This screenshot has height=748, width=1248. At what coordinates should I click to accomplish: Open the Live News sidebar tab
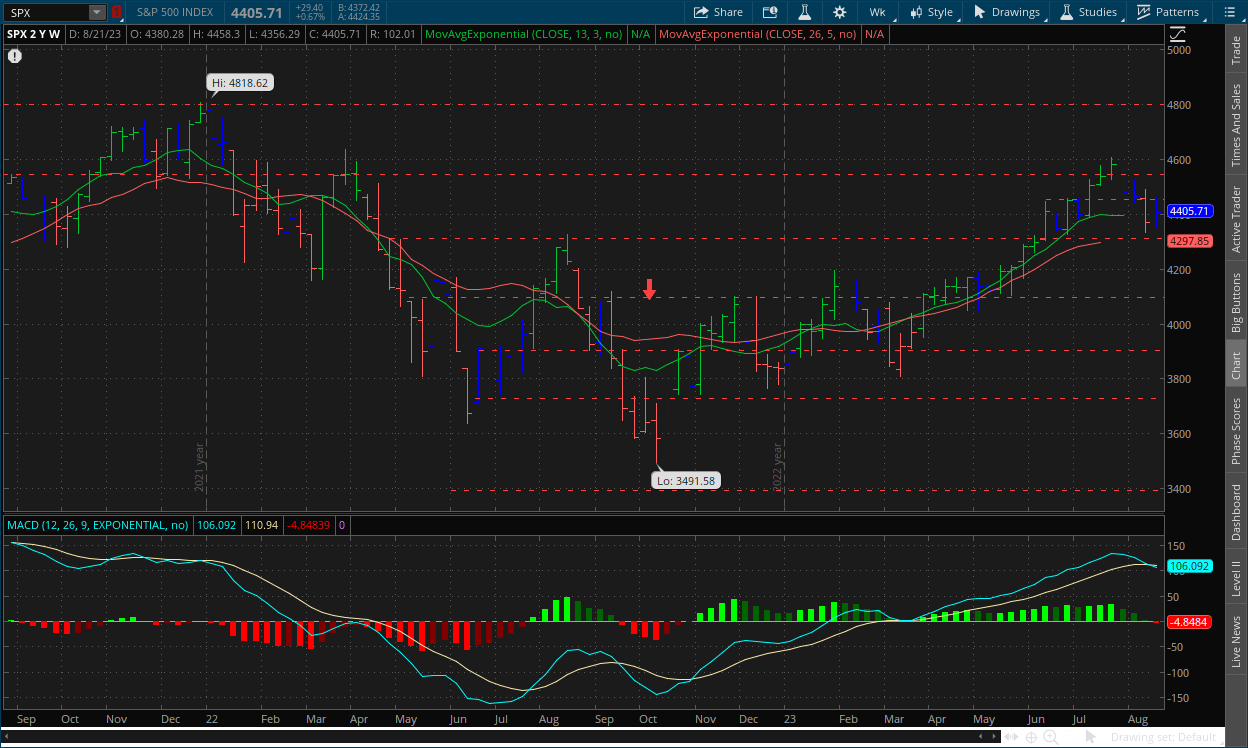(x=1236, y=642)
